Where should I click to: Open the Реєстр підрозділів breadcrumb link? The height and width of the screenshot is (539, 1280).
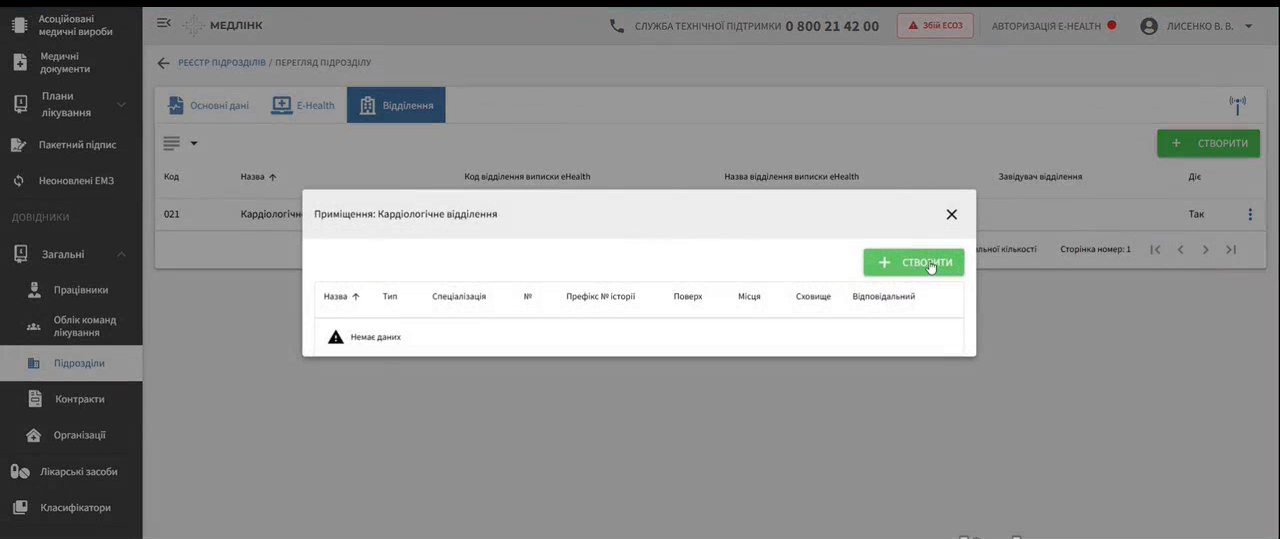pyautogui.click(x=222, y=63)
